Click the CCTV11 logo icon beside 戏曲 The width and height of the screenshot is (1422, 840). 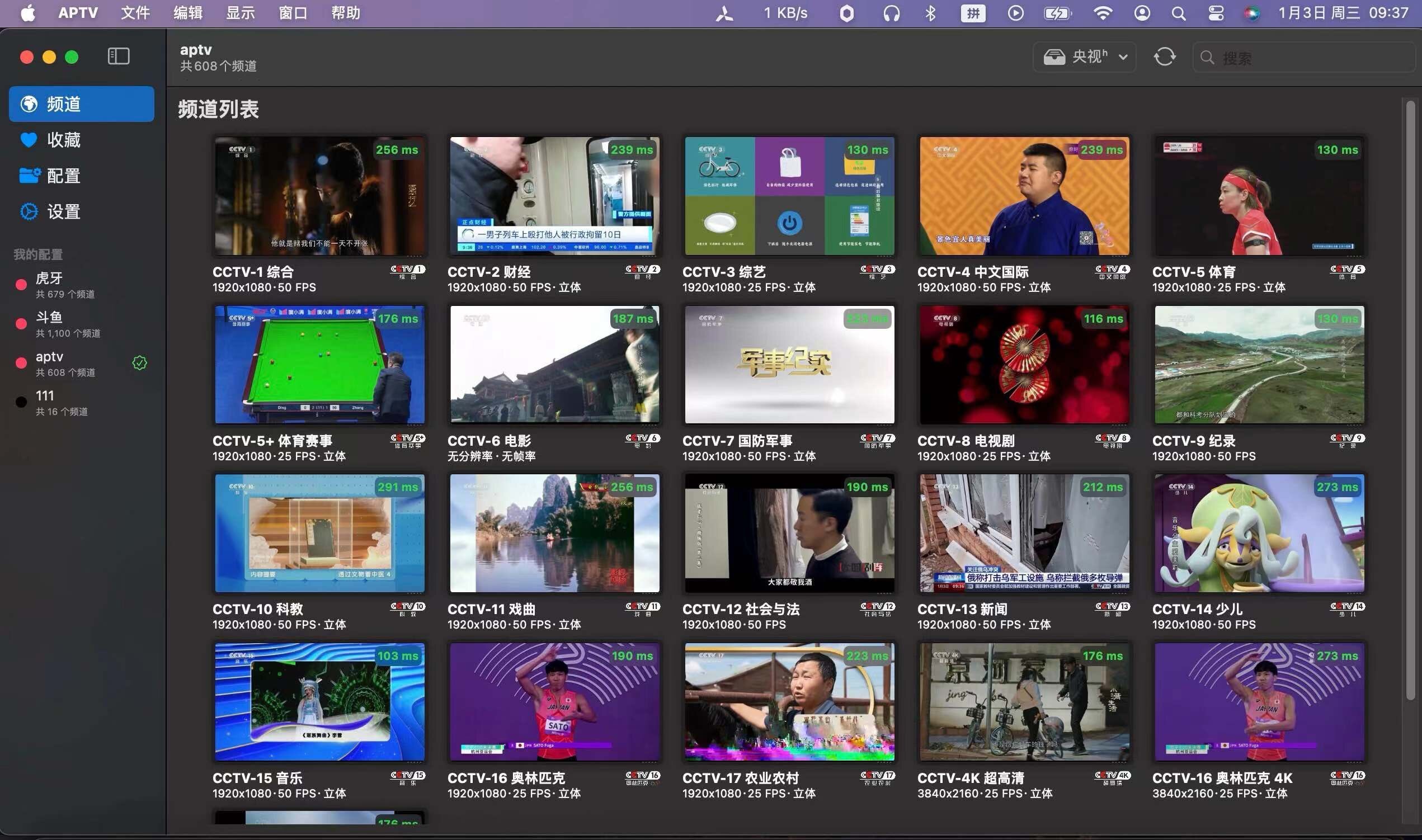(x=643, y=609)
